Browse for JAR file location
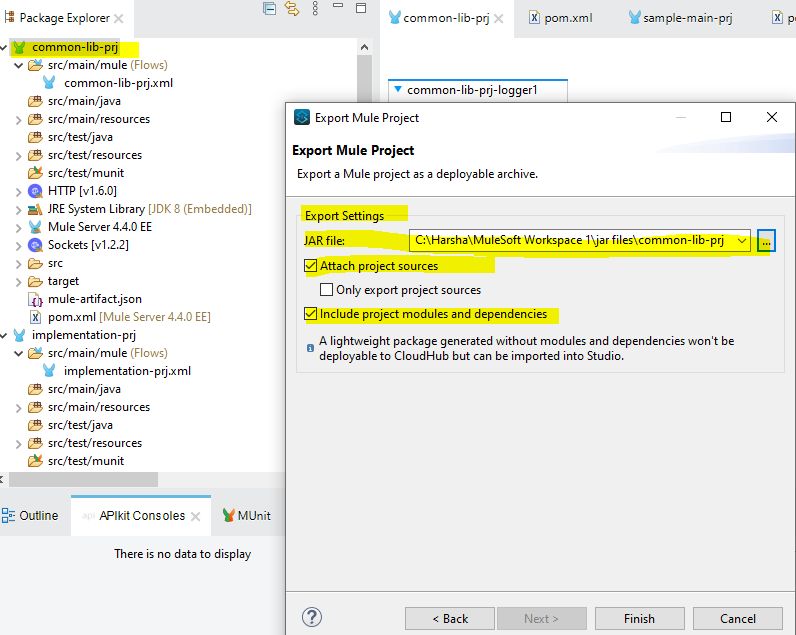This screenshot has width=796, height=635. [766, 241]
